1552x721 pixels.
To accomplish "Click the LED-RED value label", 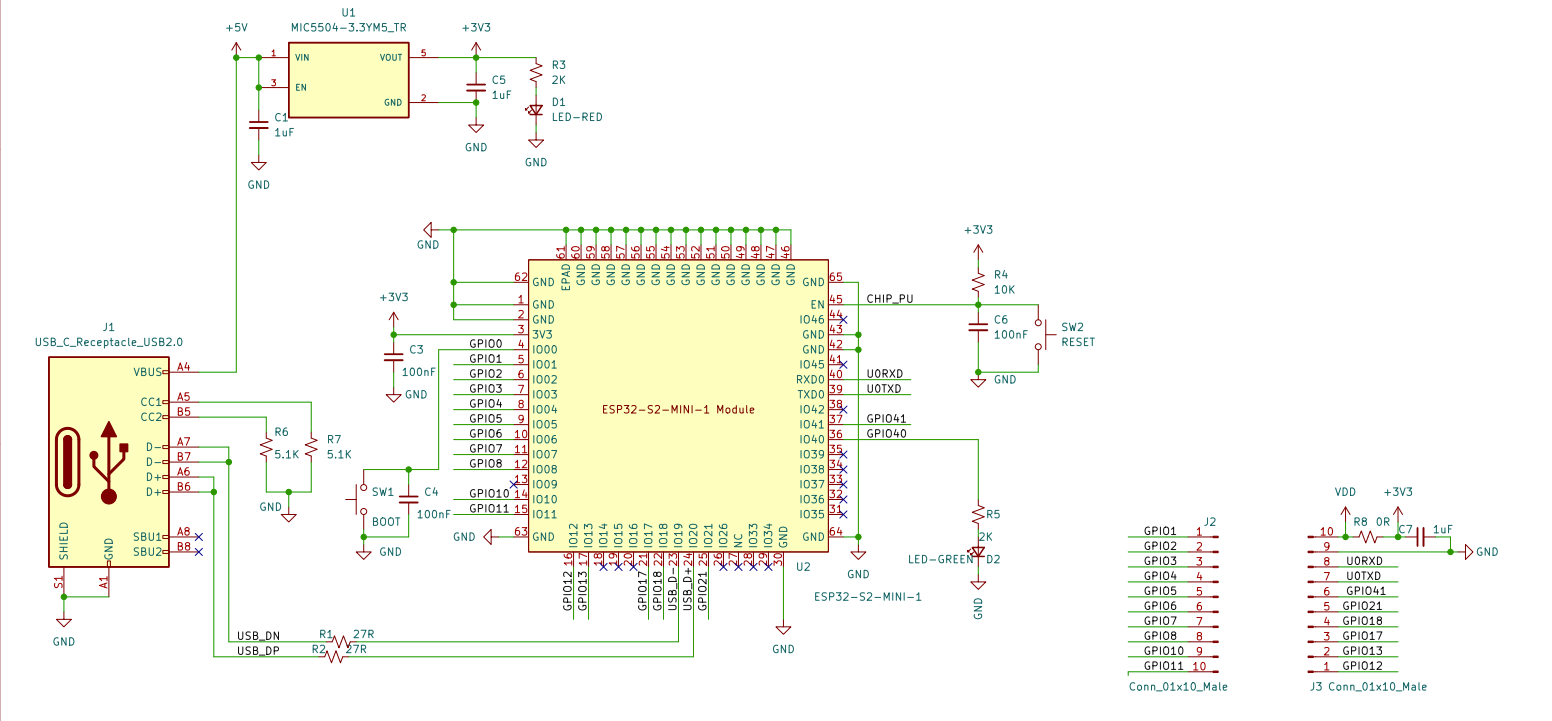I will tap(578, 117).
